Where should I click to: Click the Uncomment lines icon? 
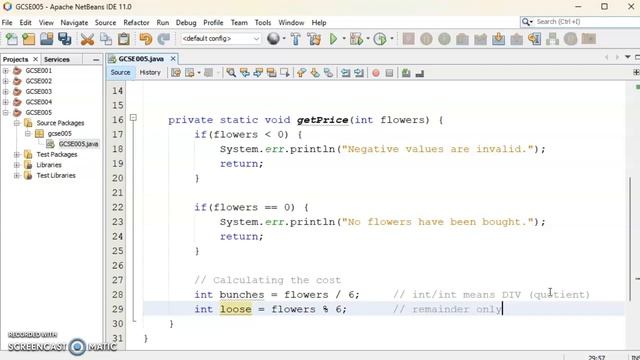coord(420,73)
